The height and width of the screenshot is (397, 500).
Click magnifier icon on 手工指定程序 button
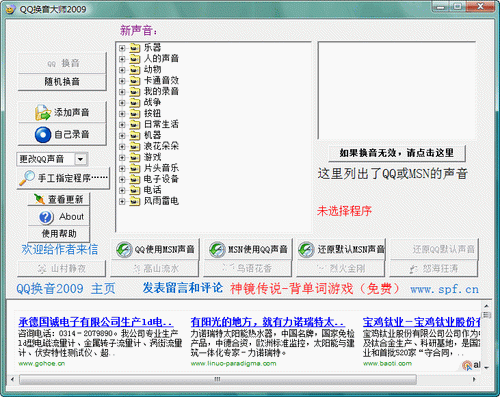coord(27,178)
